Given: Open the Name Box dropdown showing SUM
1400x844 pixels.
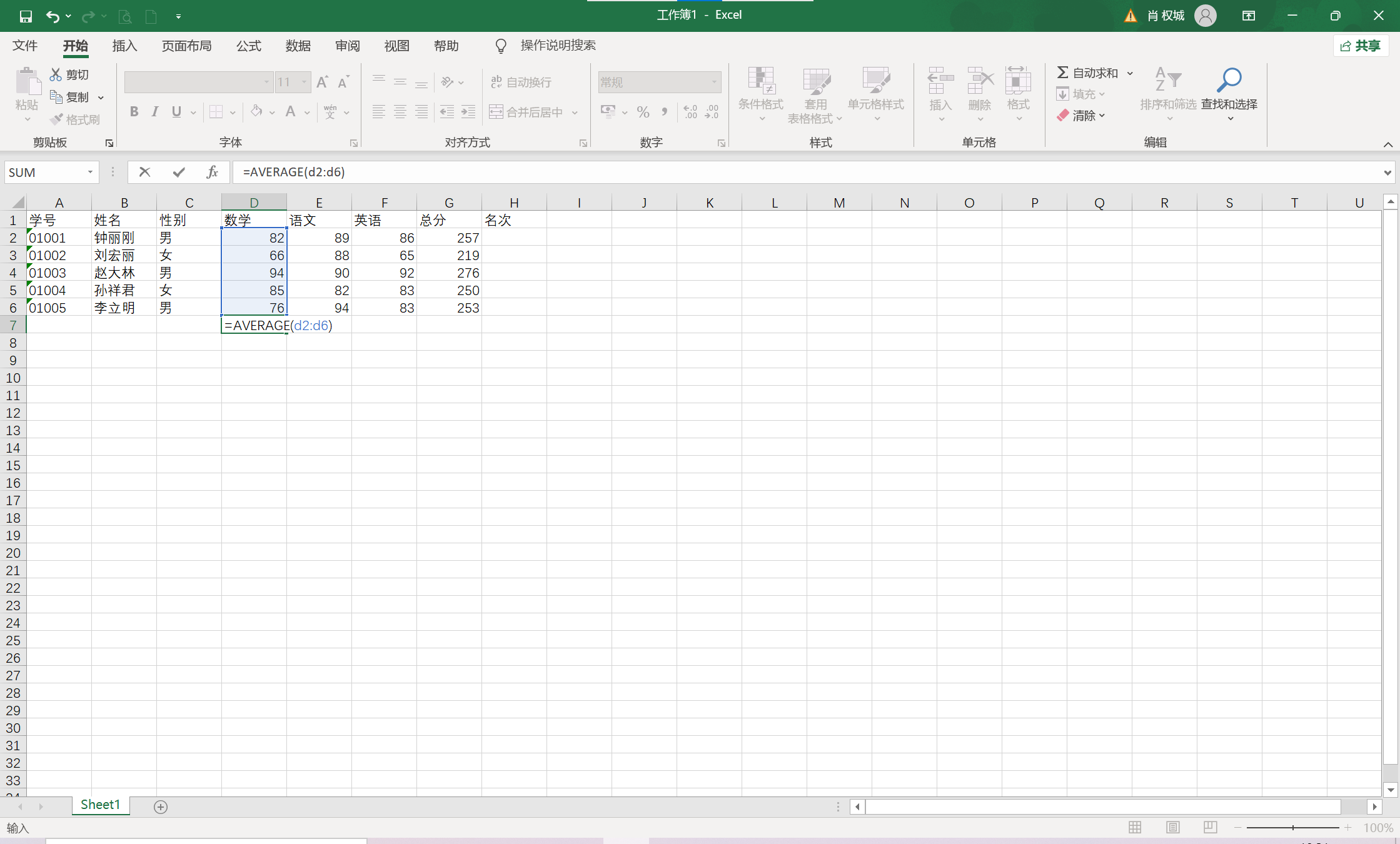Looking at the screenshot, I should pyautogui.click(x=90, y=172).
